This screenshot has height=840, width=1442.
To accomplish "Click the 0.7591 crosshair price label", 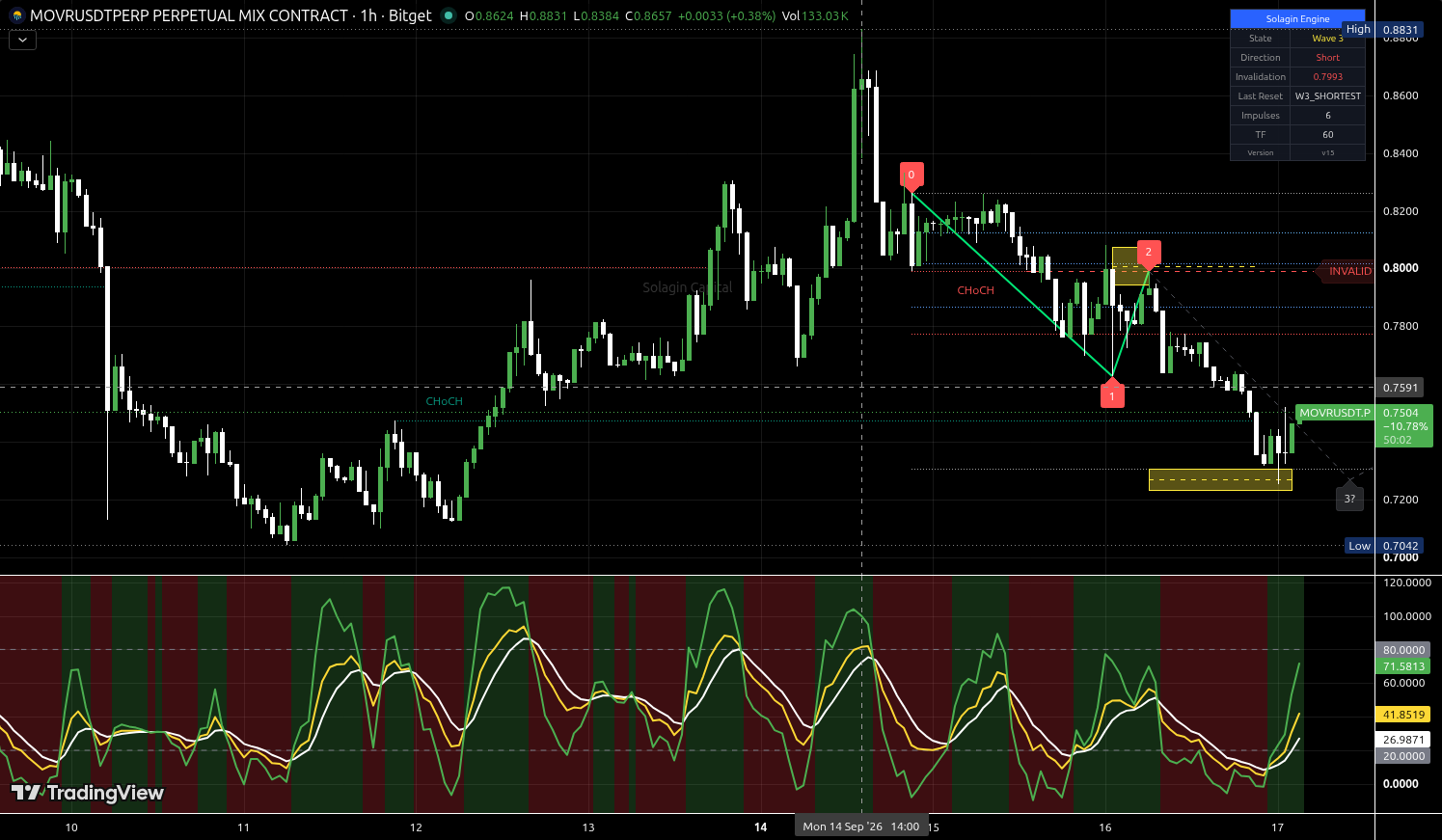I will 1401,388.
